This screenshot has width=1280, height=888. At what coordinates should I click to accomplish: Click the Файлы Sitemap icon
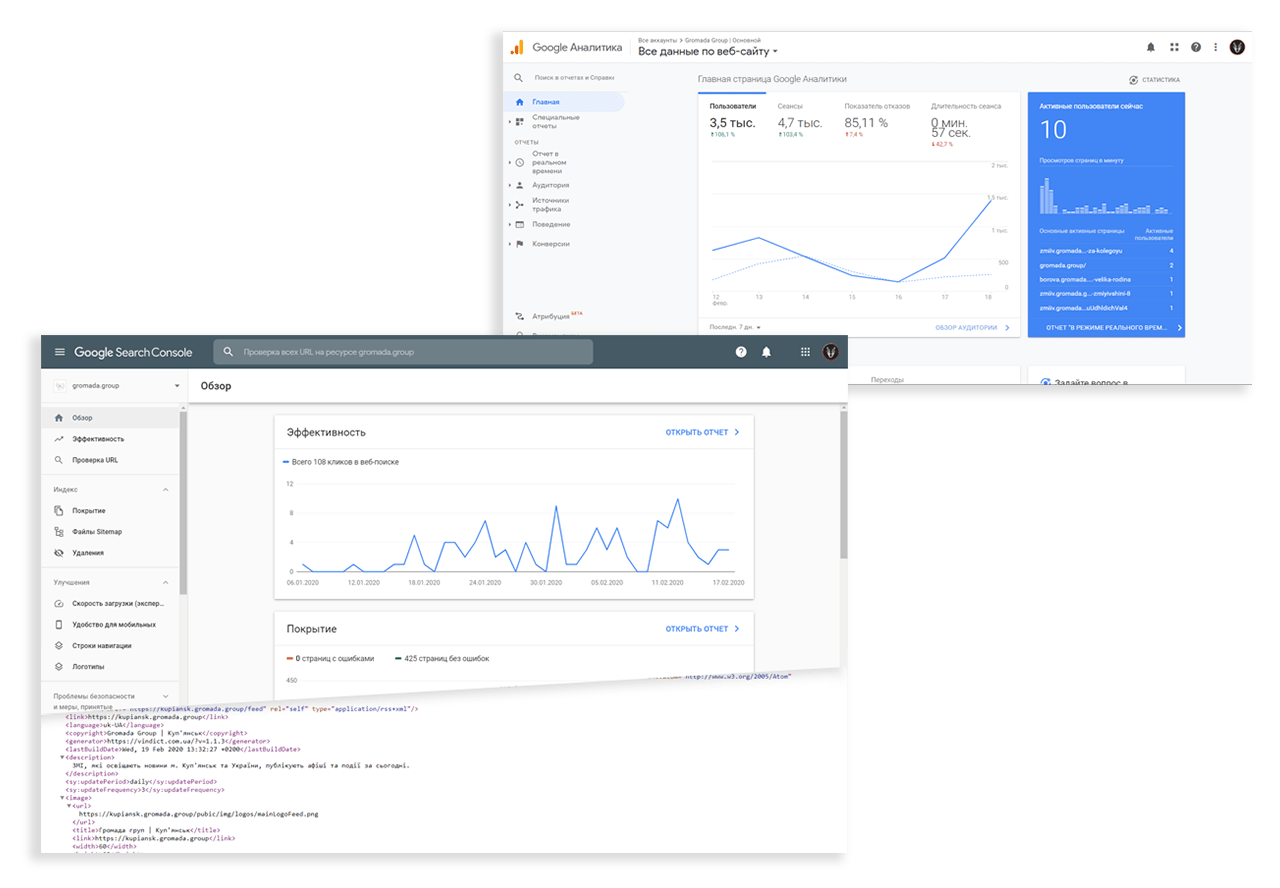pos(59,532)
